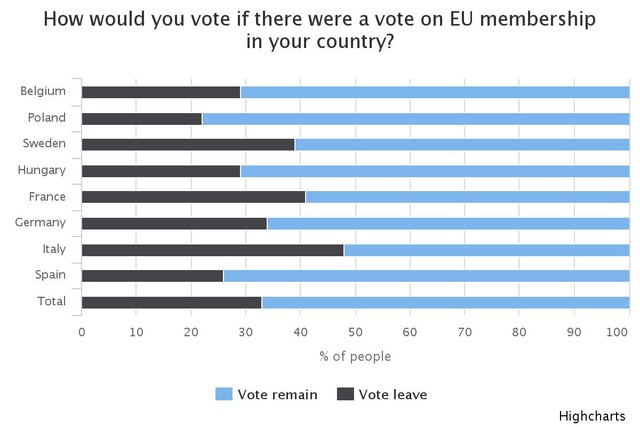The width and height of the screenshot is (640, 427).
Task: Click the dark Vote leave legend swatch
Action: (343, 394)
